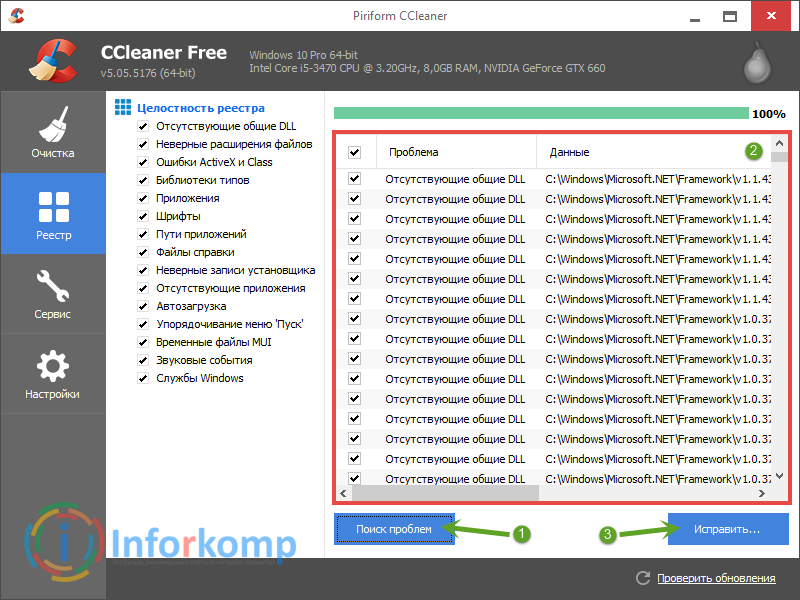Image resolution: width=800 pixels, height=600 pixels.
Task: Click the Проблема column header
Action: [456, 152]
